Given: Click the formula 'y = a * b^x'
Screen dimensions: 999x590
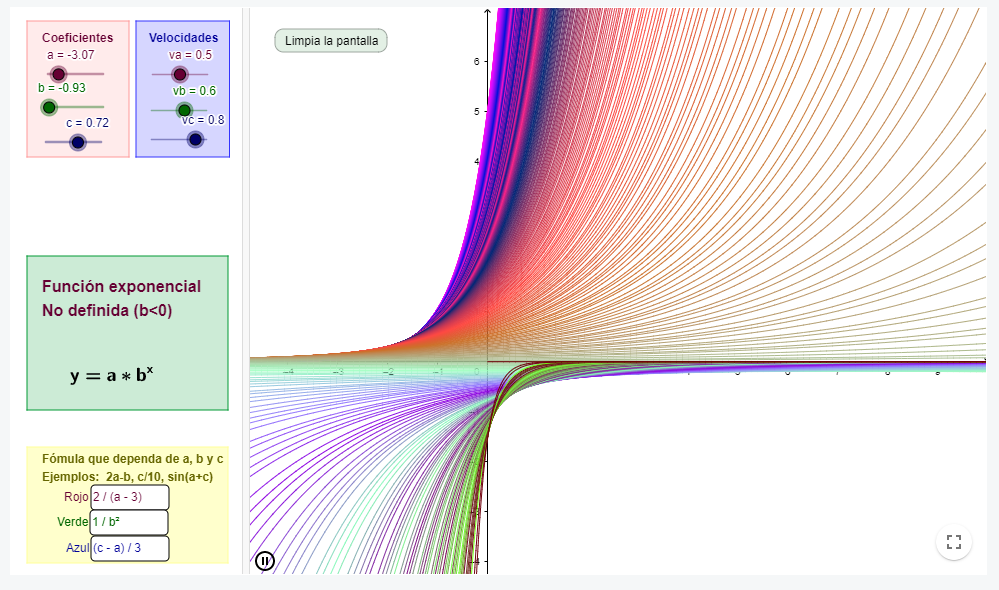Looking at the screenshot, I should click(111, 375).
